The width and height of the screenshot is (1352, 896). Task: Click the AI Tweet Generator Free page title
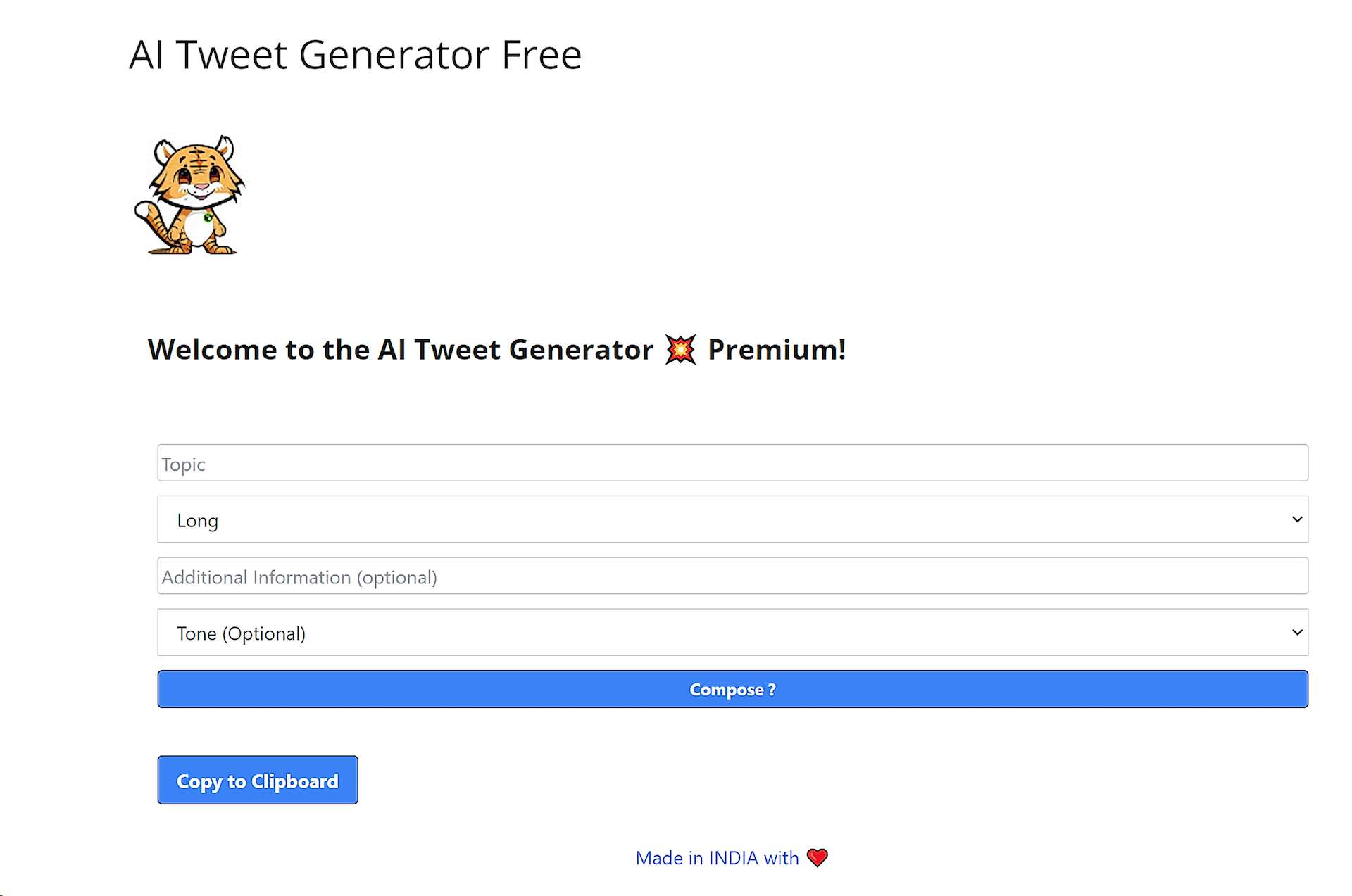(356, 55)
